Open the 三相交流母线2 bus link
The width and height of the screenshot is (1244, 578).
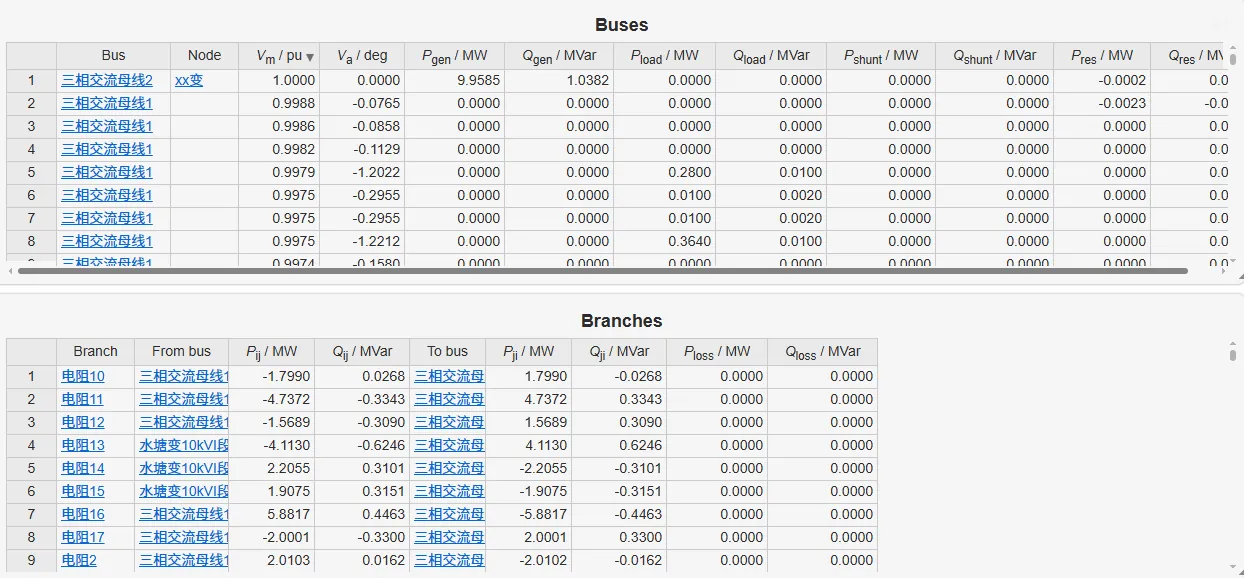107,80
